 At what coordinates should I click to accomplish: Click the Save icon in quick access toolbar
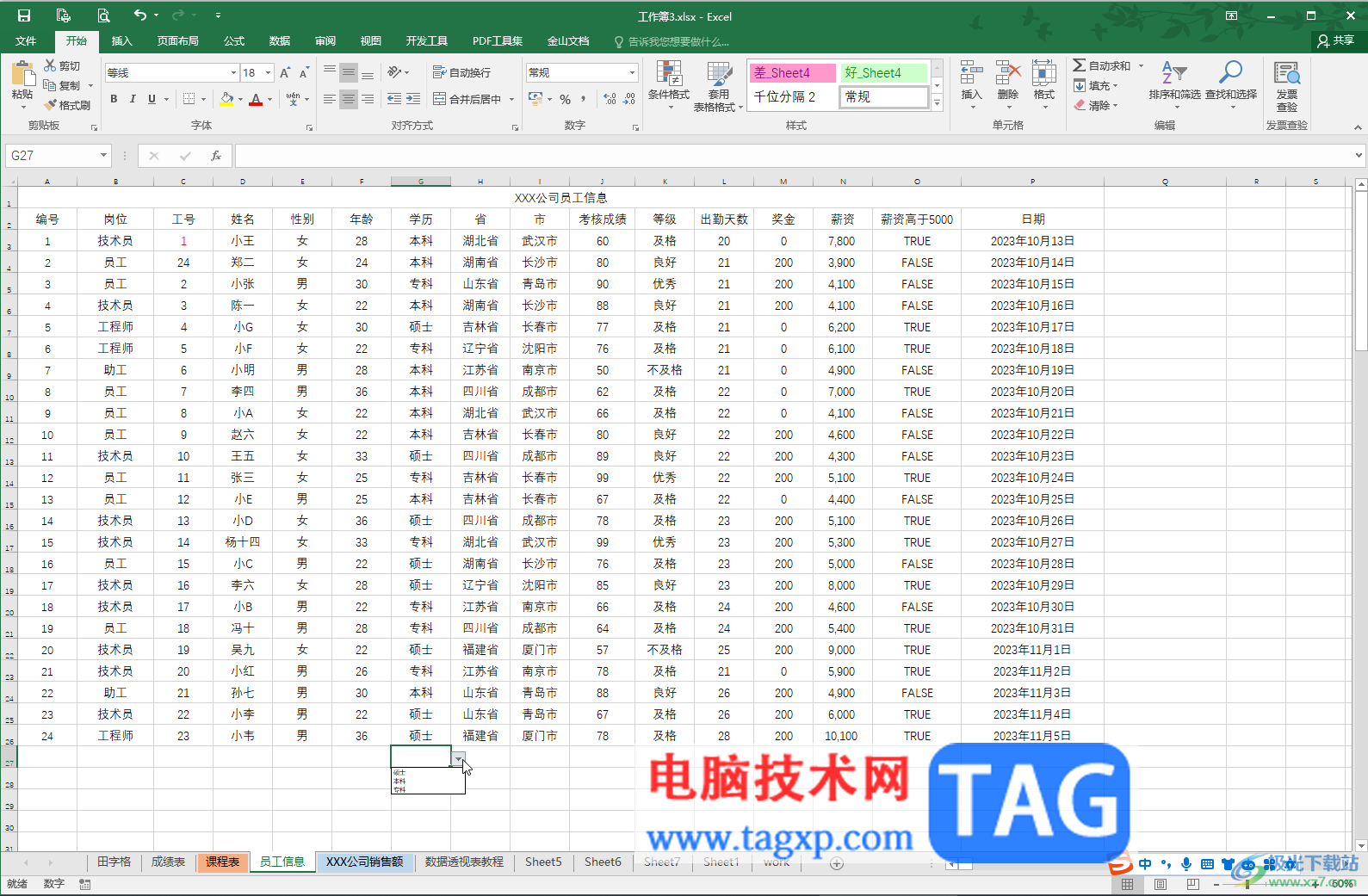[24, 15]
